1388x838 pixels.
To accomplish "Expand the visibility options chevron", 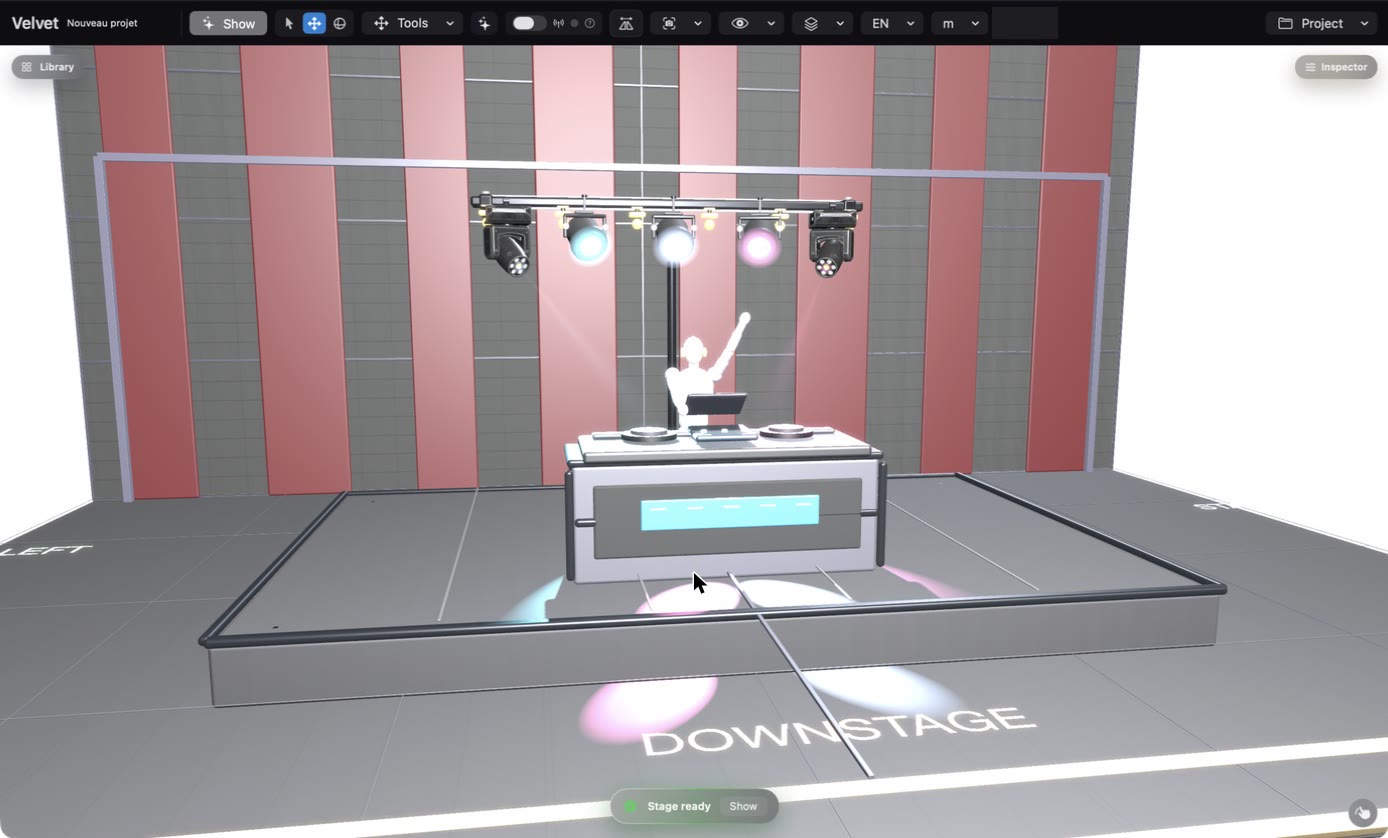I will [771, 23].
